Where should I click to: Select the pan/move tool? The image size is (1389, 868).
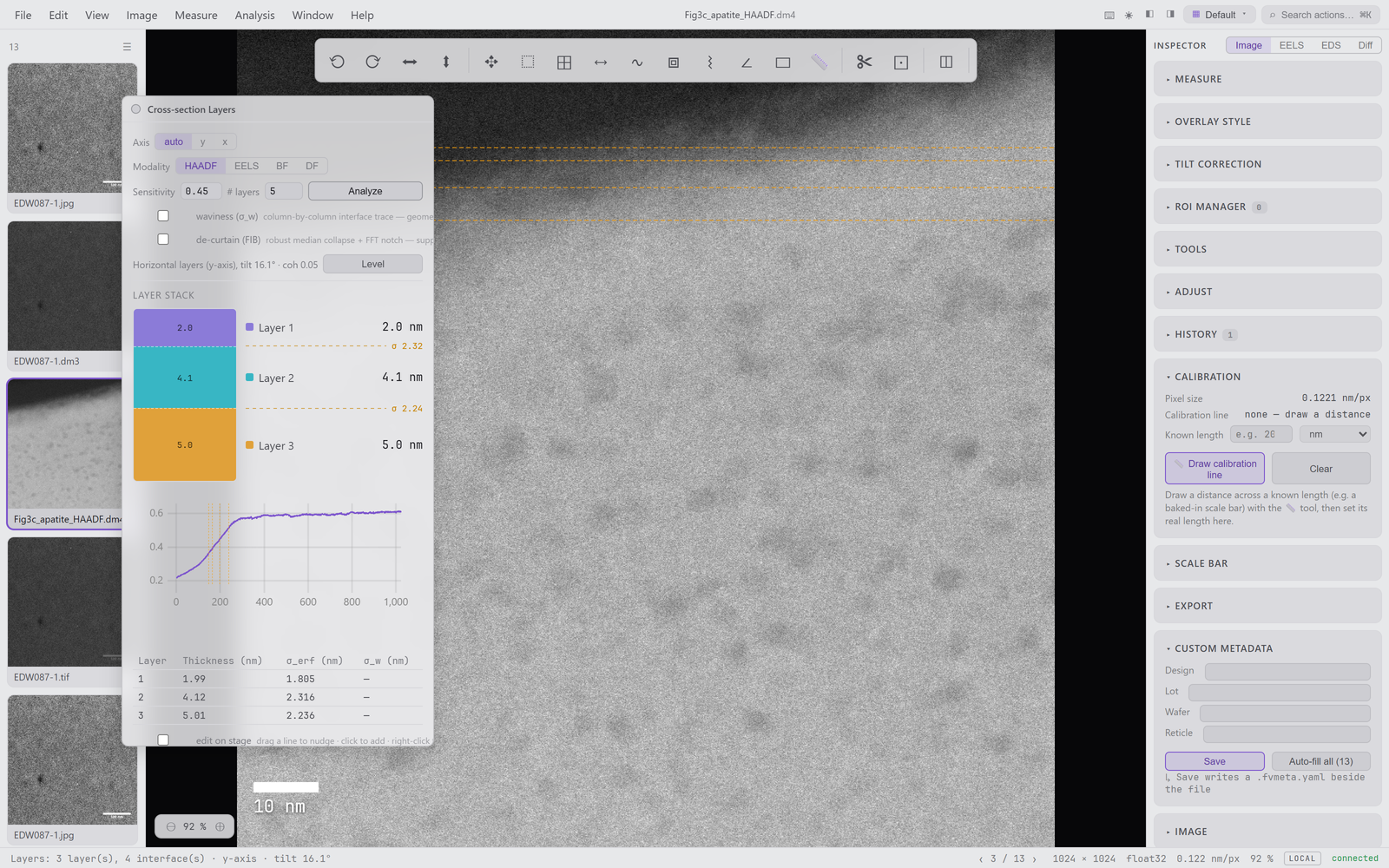click(x=491, y=62)
